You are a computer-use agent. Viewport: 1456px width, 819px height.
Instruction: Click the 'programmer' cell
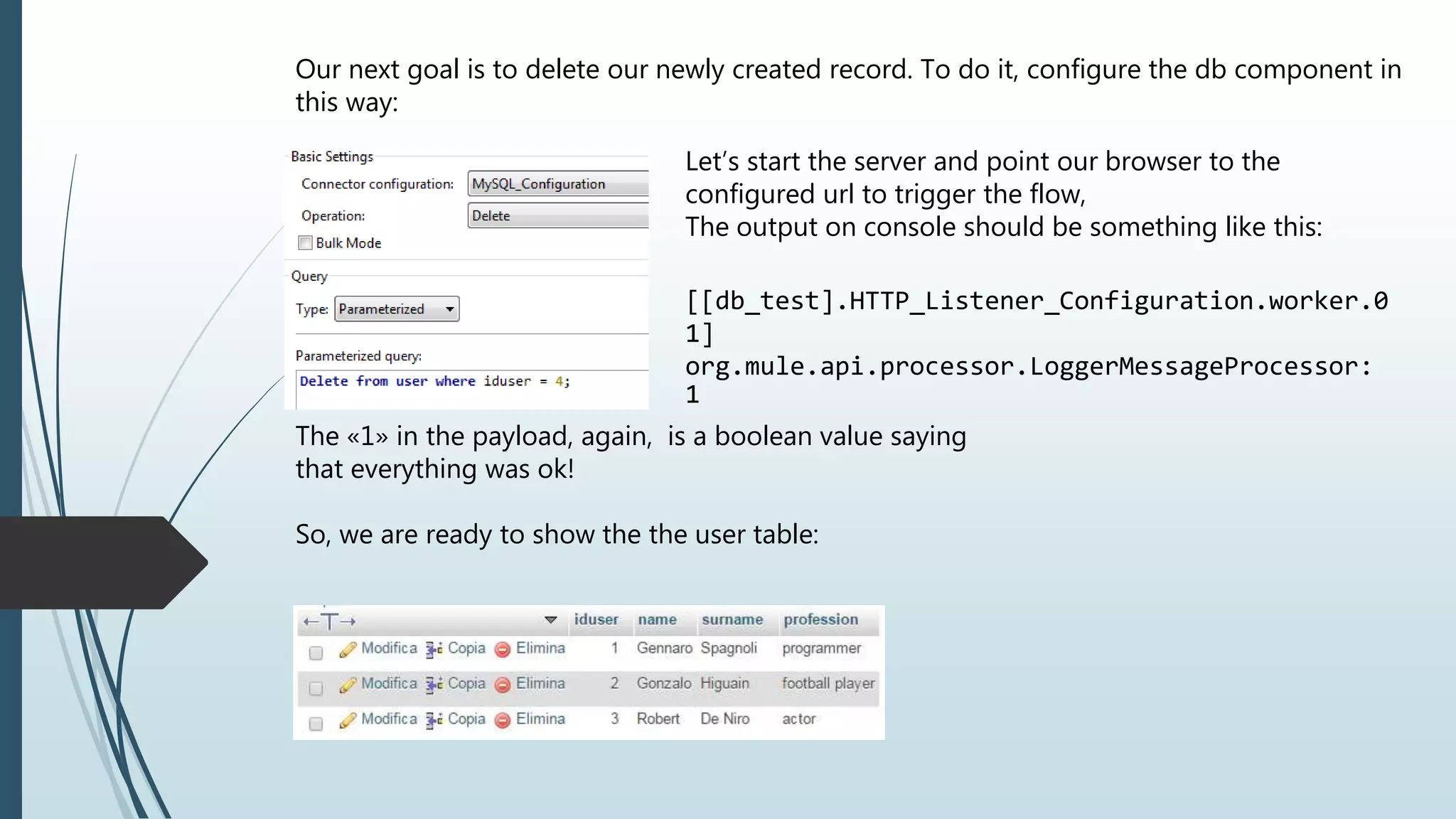click(821, 649)
